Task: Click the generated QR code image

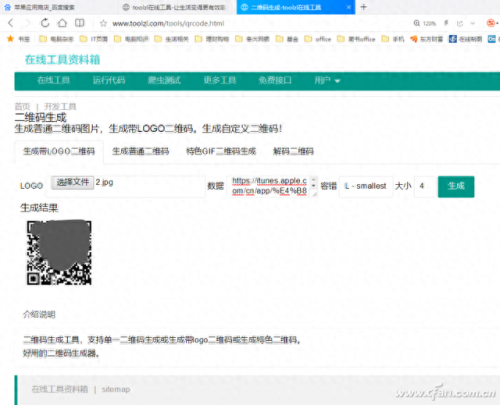Action: coord(59,253)
